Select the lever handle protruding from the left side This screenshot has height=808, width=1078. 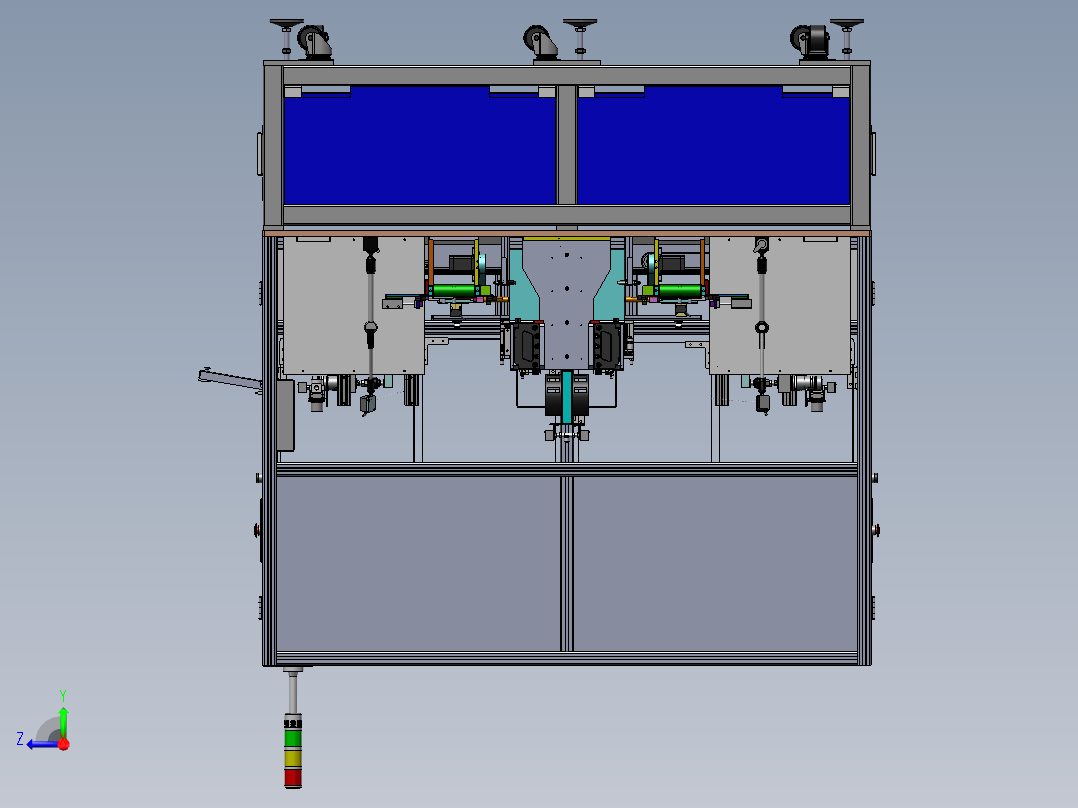click(x=230, y=380)
